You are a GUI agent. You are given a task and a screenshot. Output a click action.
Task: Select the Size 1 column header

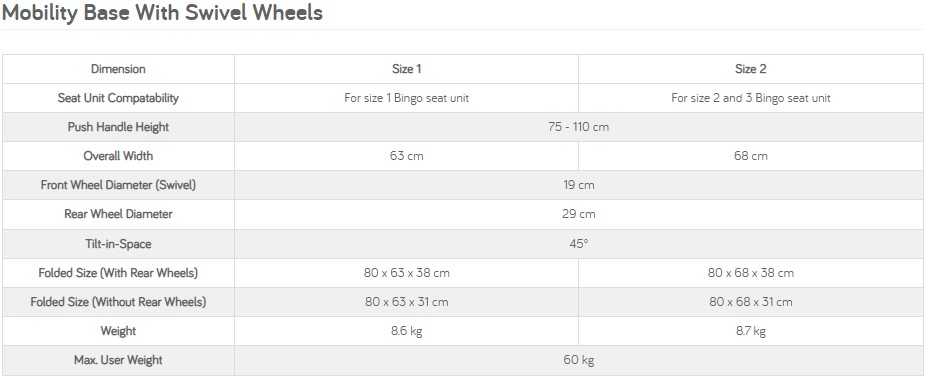point(406,69)
